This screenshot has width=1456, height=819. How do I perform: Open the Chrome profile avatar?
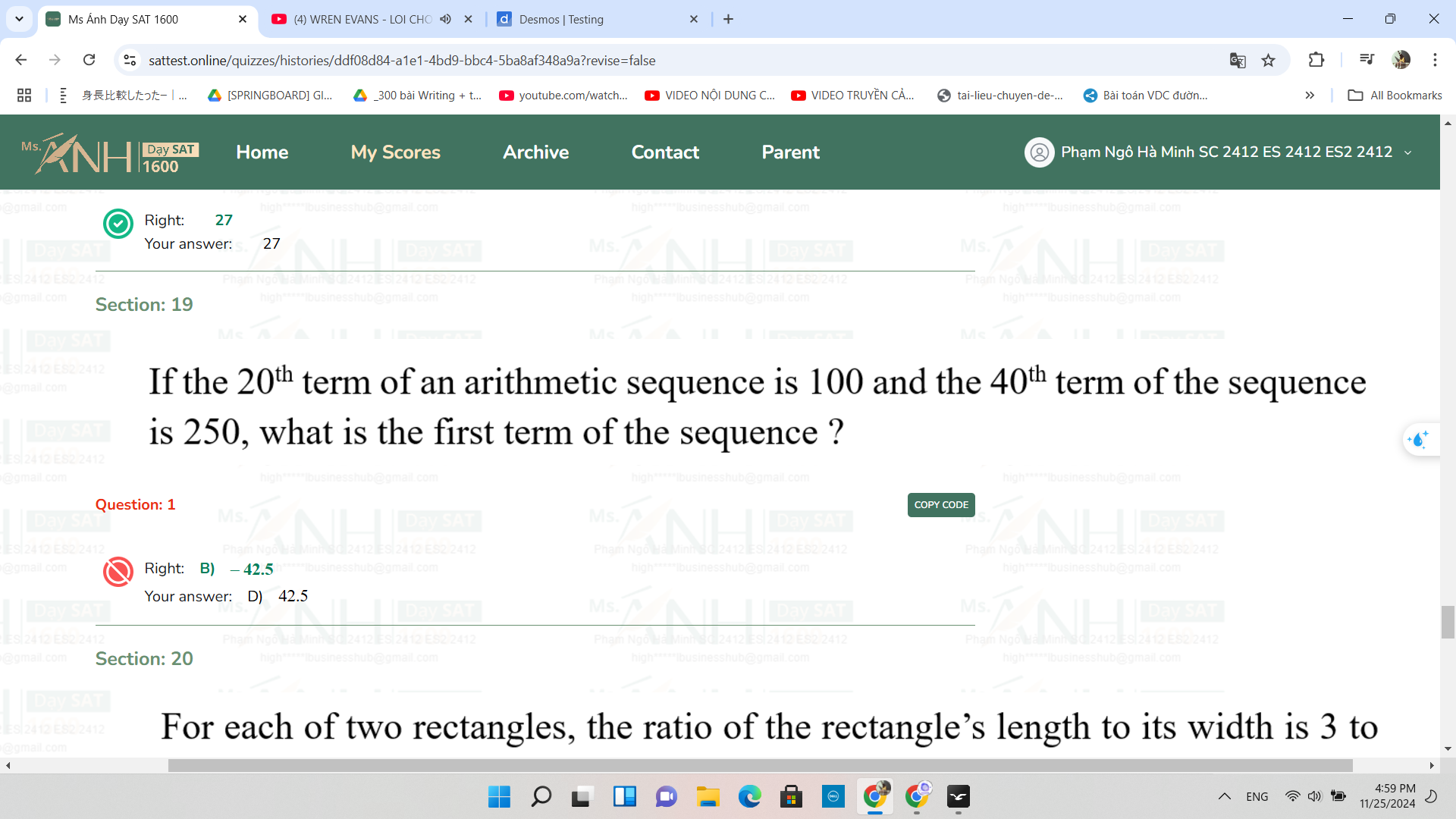[x=1401, y=60]
